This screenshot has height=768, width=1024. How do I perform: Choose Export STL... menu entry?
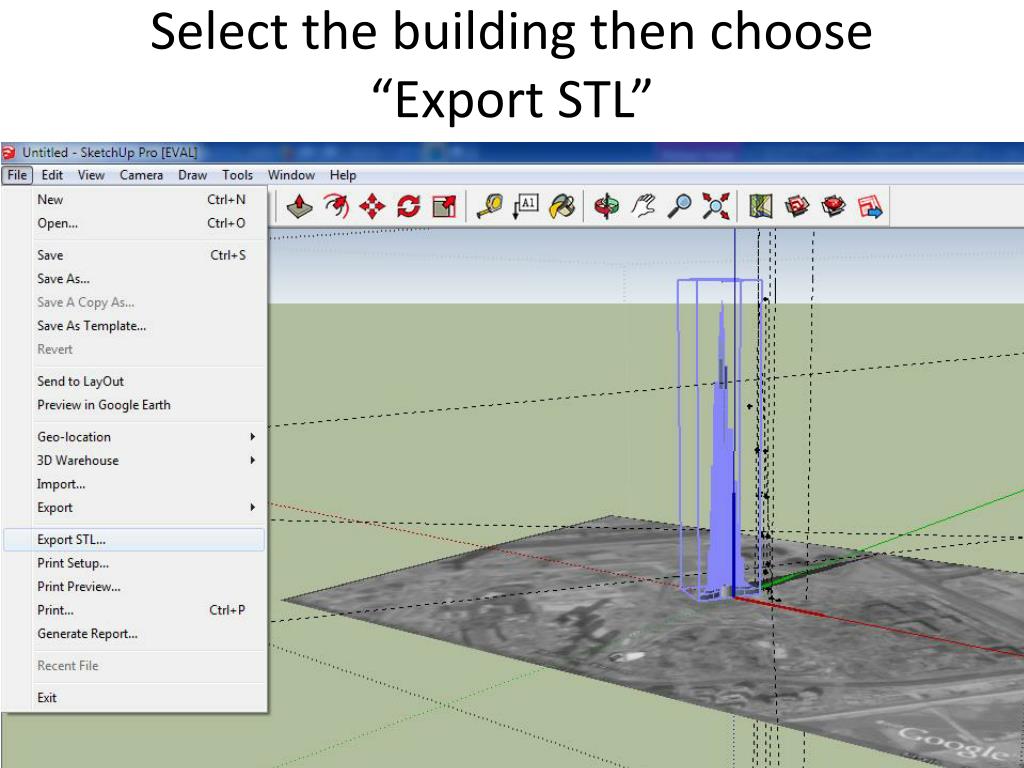point(134,539)
